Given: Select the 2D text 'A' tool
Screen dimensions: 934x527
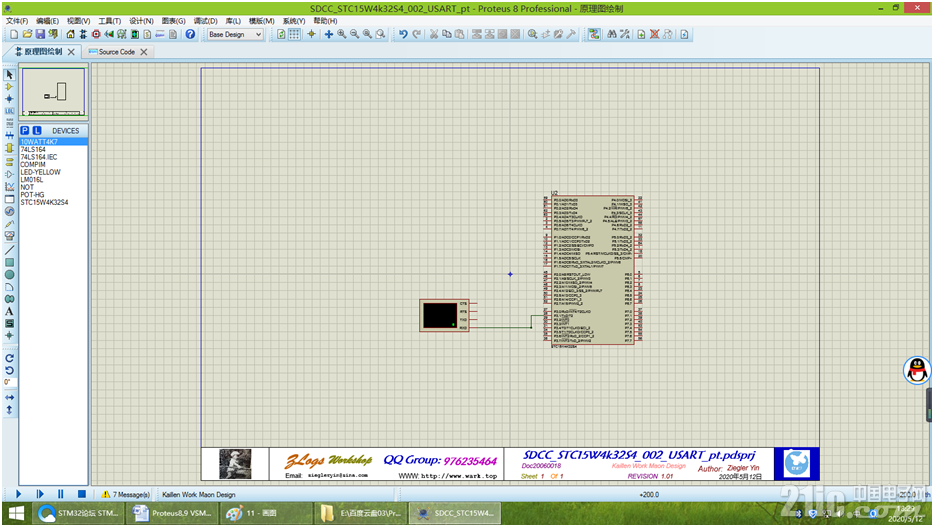Looking at the screenshot, I should (9, 311).
